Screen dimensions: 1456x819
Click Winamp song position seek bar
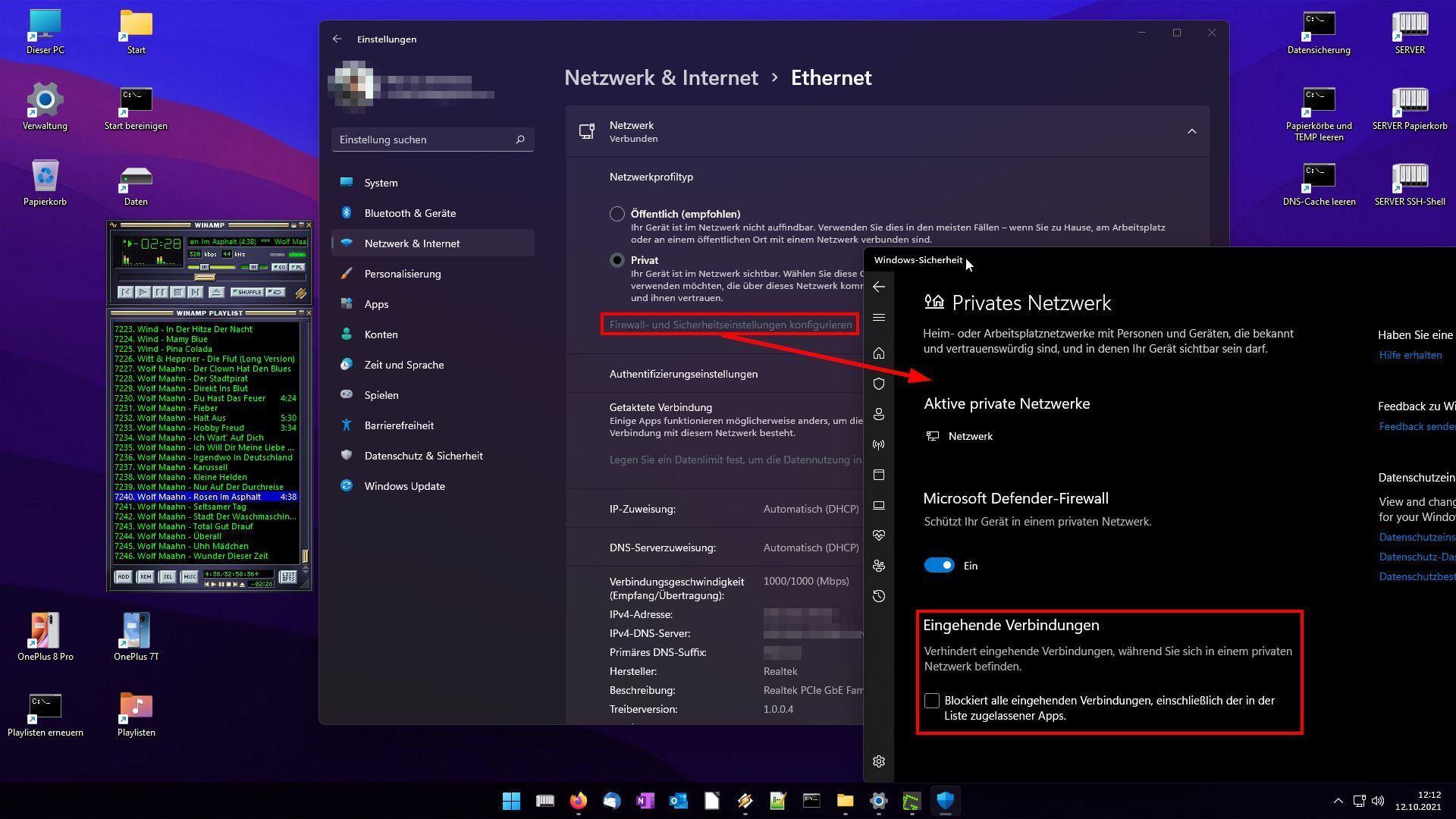[x=212, y=278]
